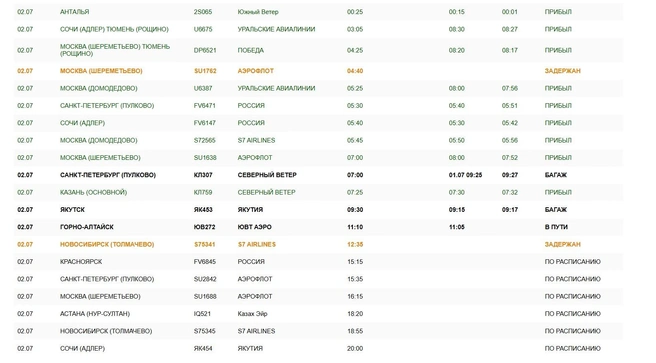Click flight number S72565

tap(205, 141)
